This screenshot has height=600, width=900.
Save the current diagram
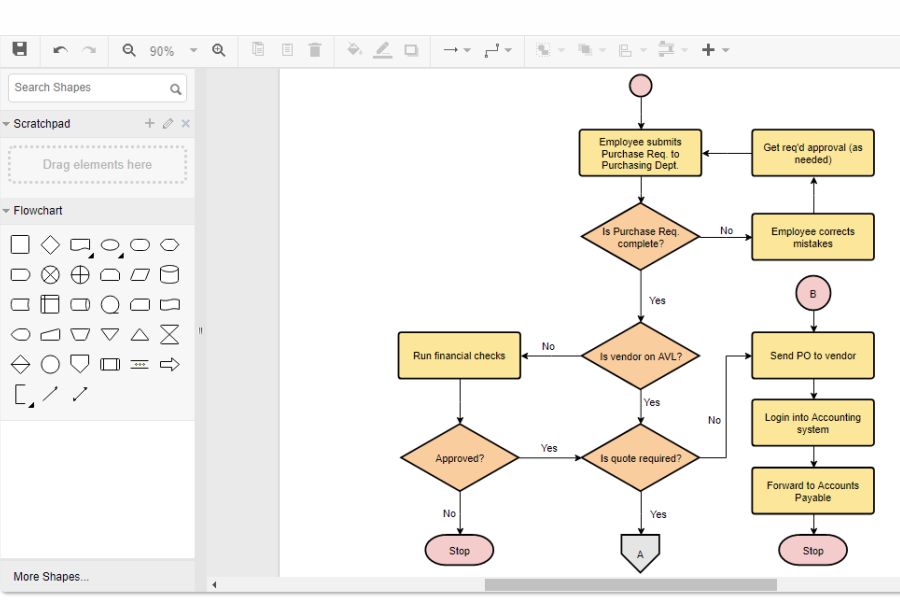pyautogui.click(x=18, y=48)
